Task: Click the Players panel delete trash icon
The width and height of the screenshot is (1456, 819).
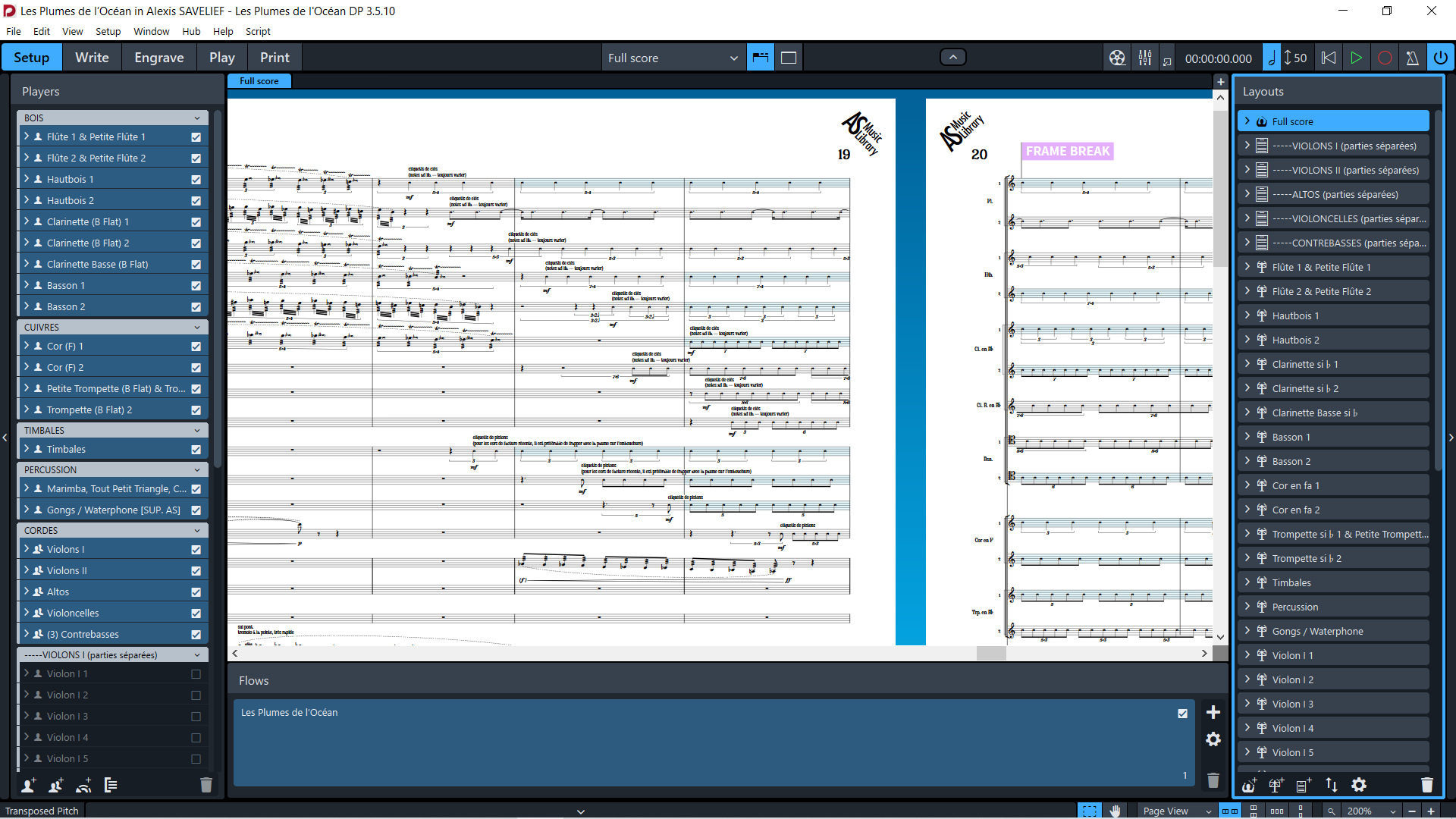Action: click(206, 785)
